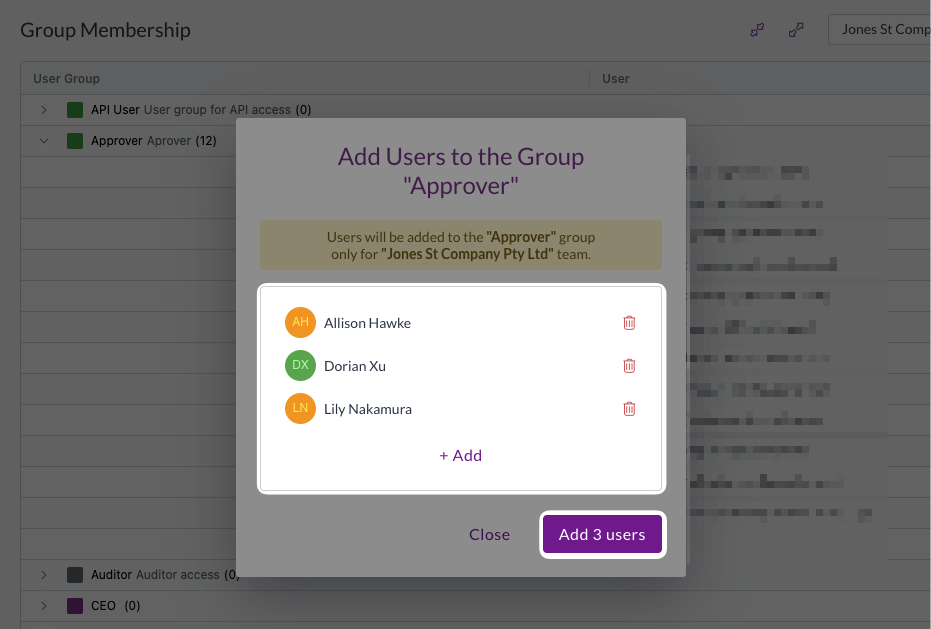The height and width of the screenshot is (629, 931).
Task: Select the green DX avatar
Action: click(x=300, y=365)
